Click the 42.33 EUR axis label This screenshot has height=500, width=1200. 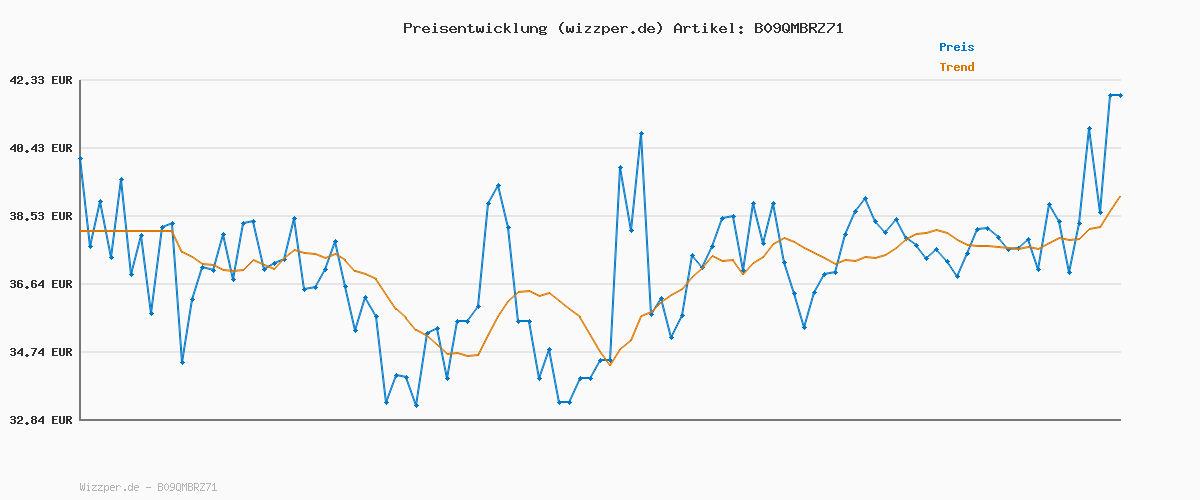(x=41, y=80)
